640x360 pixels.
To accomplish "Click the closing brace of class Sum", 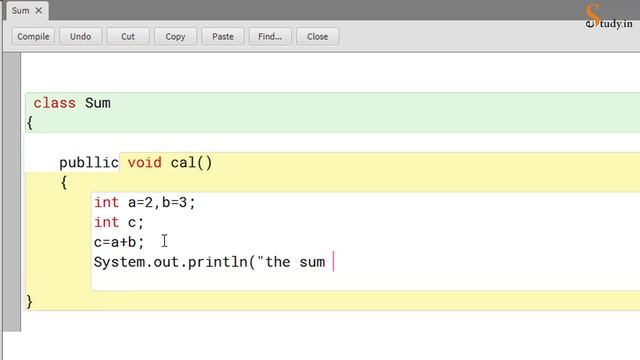I will [x=29, y=302].
